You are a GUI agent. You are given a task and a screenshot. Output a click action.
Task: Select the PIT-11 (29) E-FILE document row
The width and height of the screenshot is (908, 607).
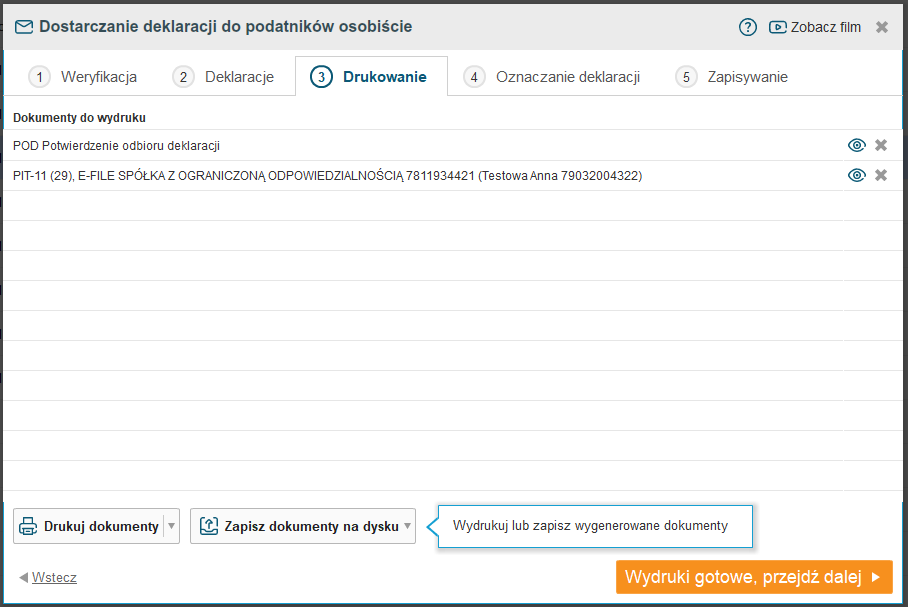327,176
